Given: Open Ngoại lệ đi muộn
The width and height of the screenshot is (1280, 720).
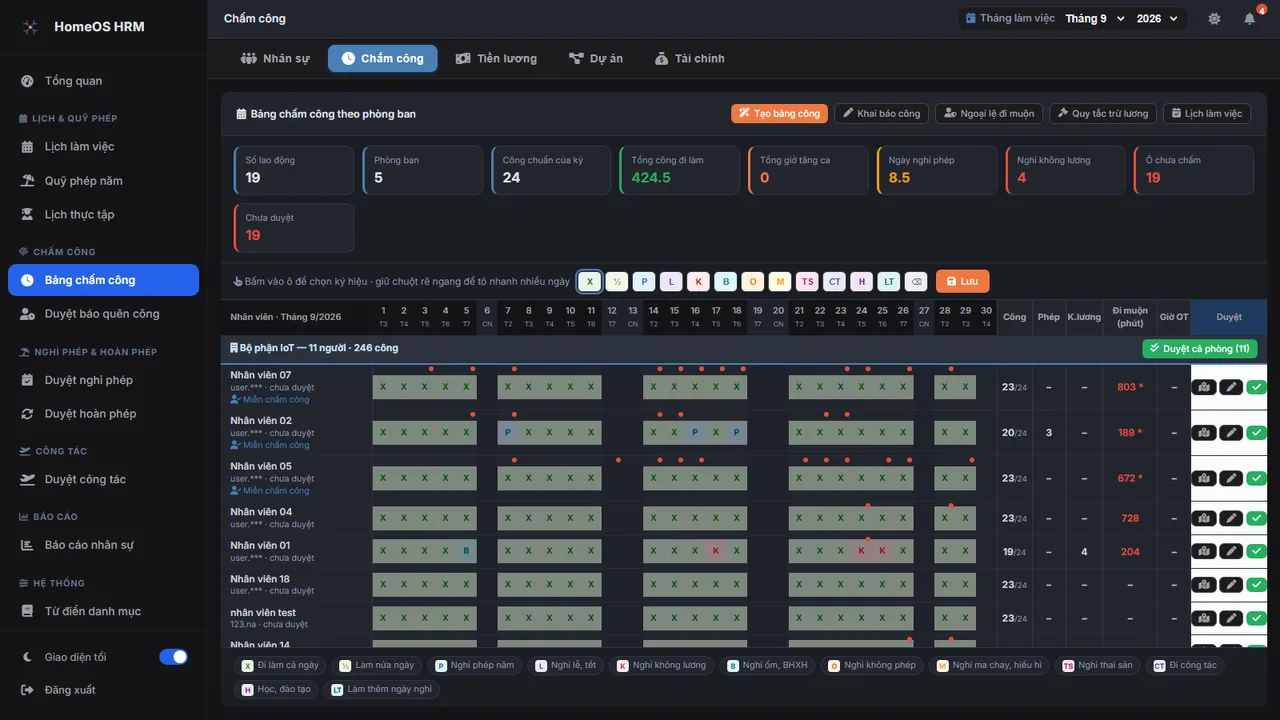Looking at the screenshot, I should tap(989, 114).
